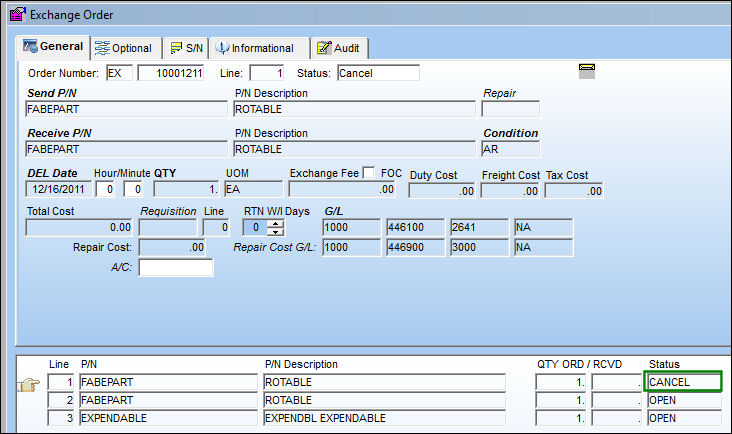
Task: Click the RTN W/I Days value field
Action: [254, 227]
